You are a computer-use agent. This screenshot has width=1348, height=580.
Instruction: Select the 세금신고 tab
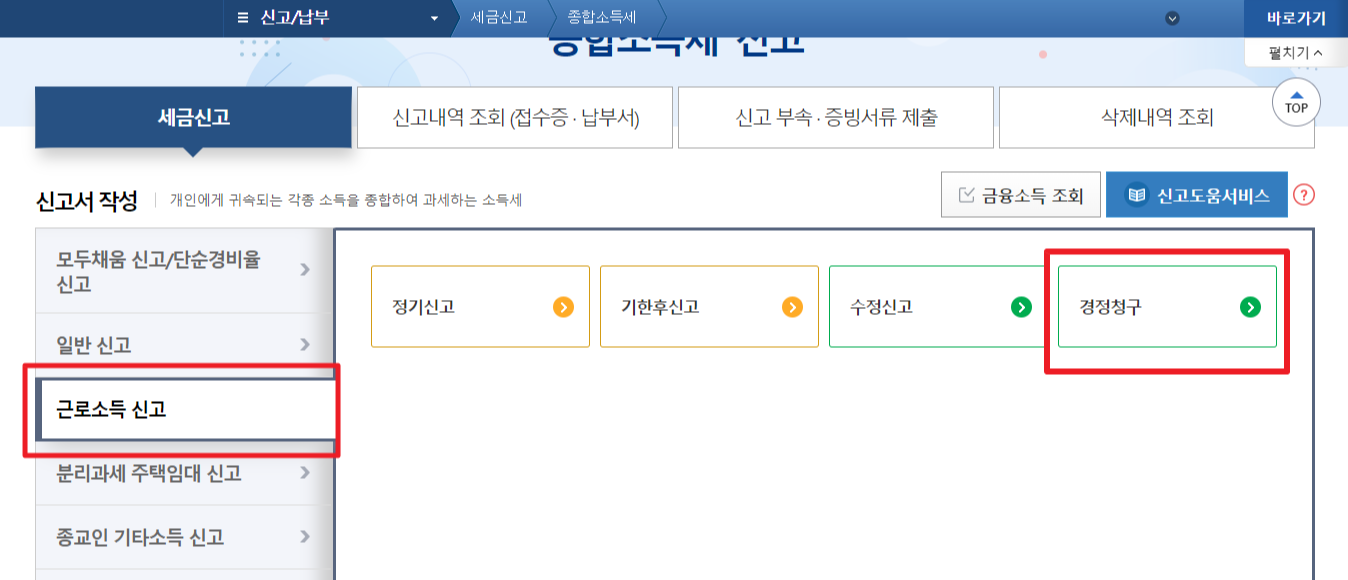[x=194, y=117]
